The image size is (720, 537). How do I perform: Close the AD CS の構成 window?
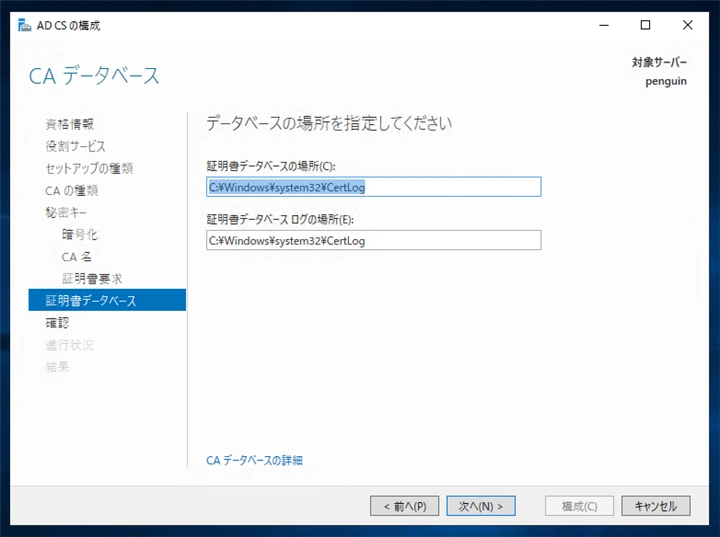tap(687, 25)
